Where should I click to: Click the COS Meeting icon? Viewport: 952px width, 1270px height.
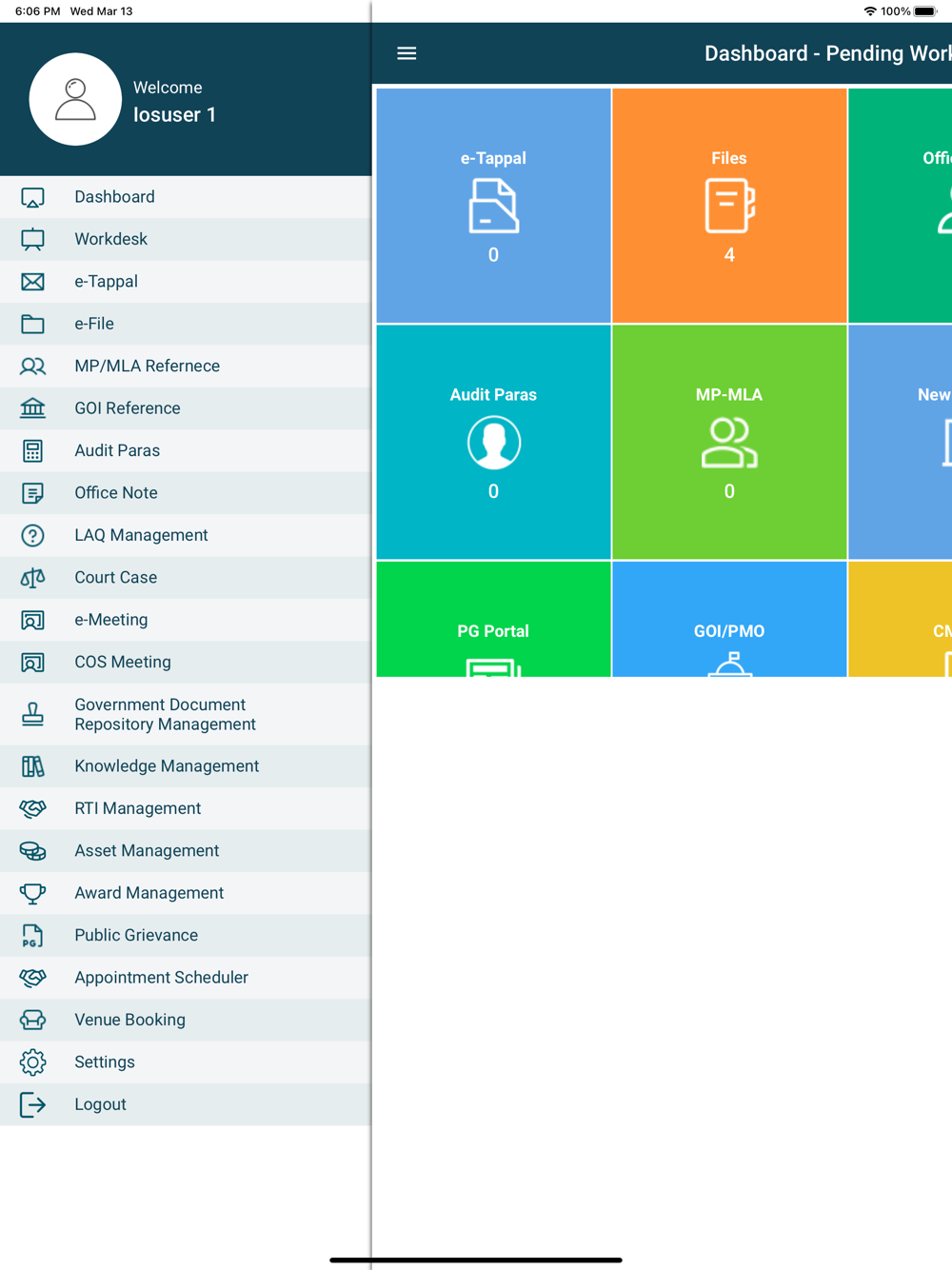[32, 663]
